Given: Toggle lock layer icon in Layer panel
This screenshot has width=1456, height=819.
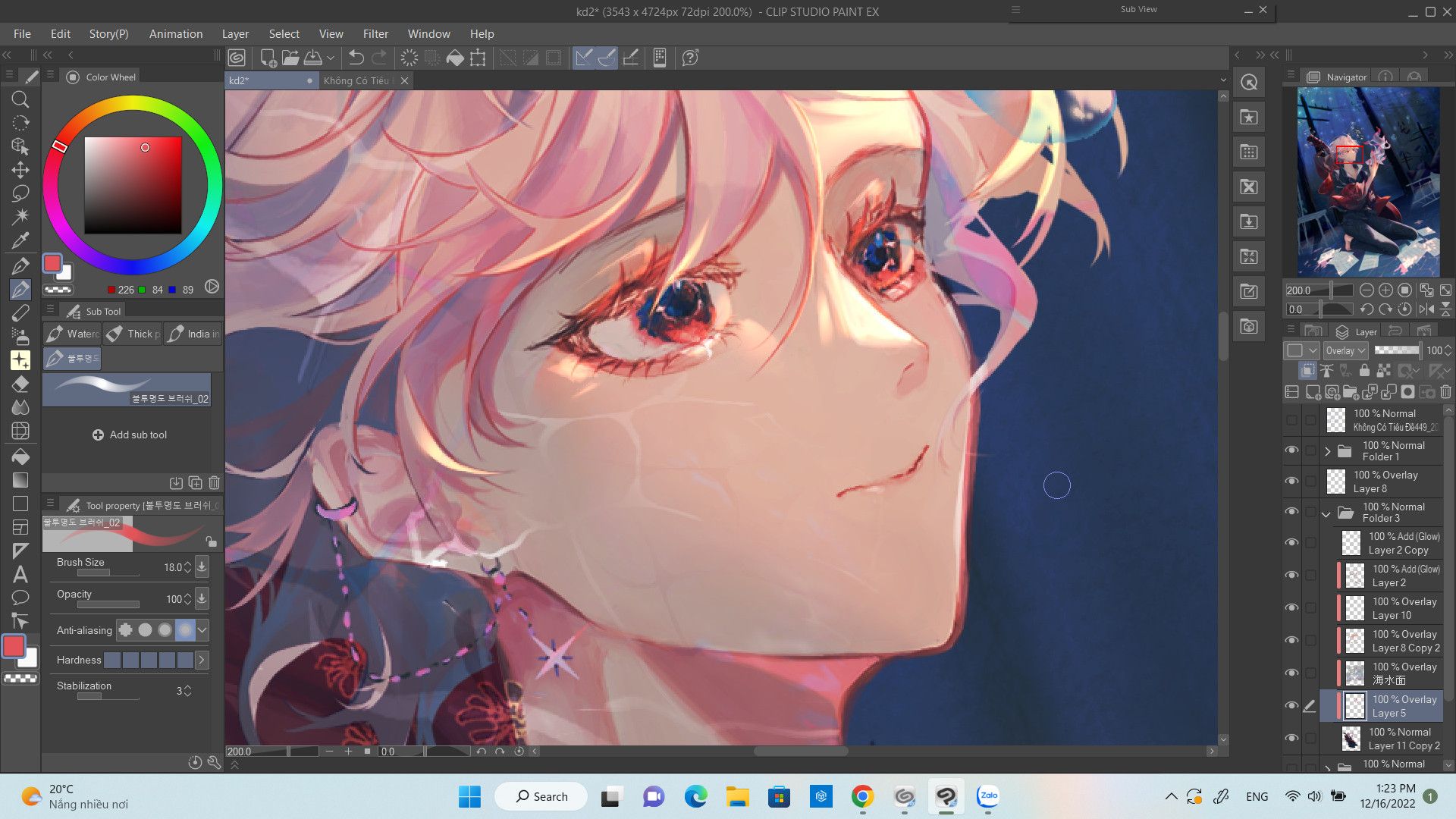Looking at the screenshot, I should click(x=1364, y=371).
